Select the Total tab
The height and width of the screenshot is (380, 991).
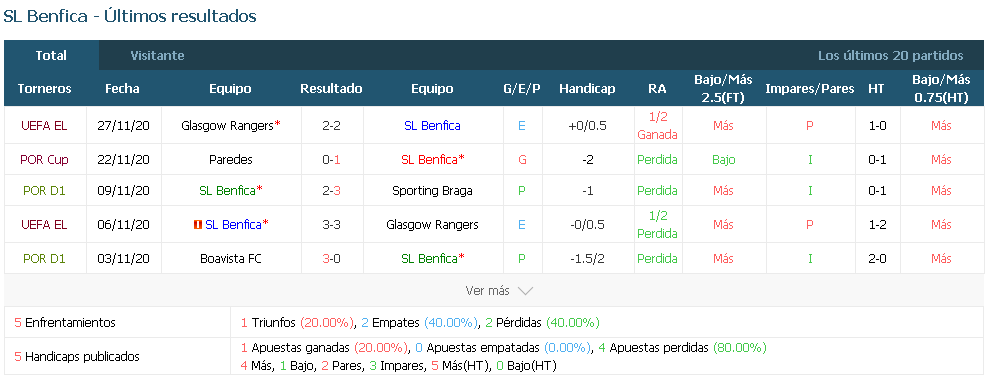point(51,56)
